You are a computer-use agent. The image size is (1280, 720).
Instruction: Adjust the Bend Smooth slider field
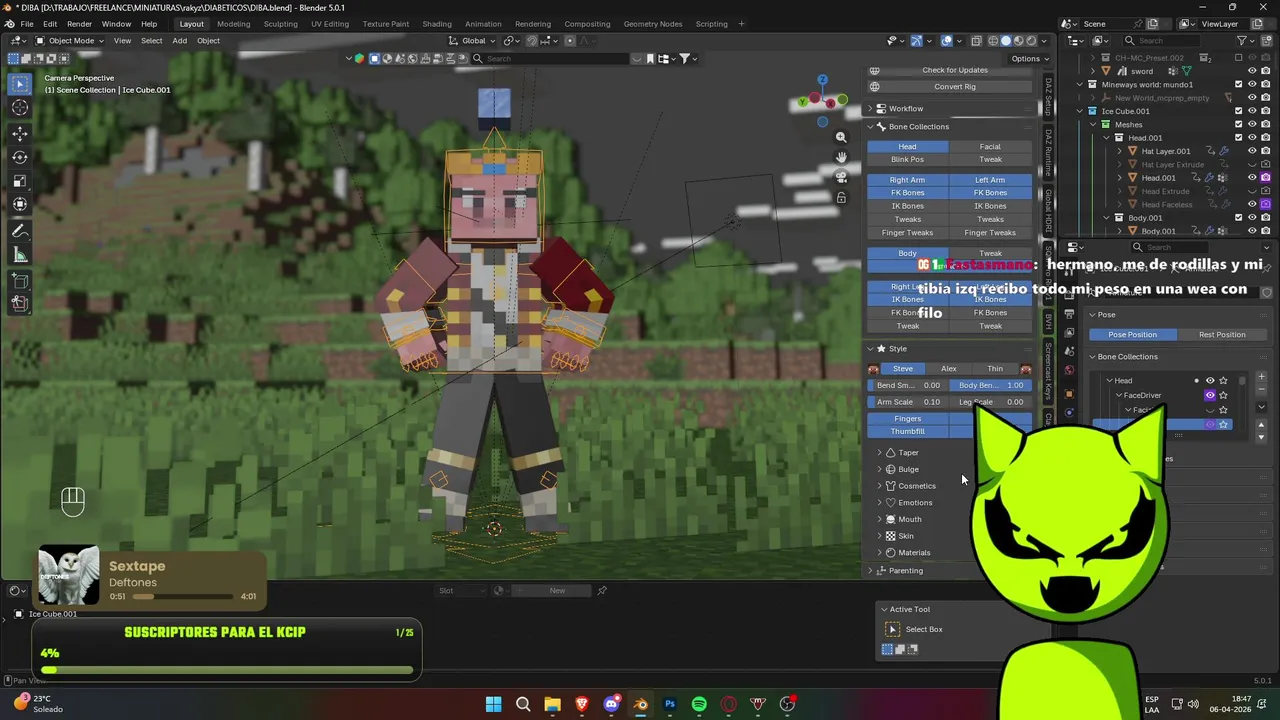pos(908,386)
